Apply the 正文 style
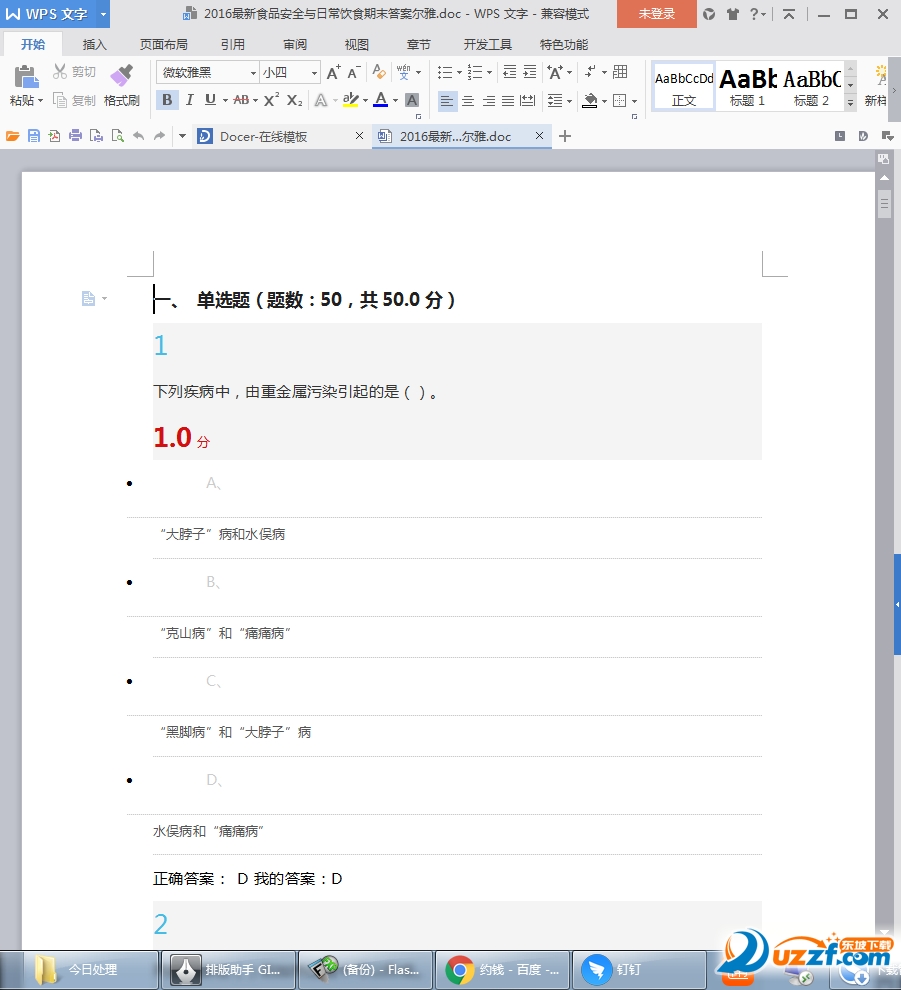Screen dimensions: 901x990 pyautogui.click(x=684, y=86)
